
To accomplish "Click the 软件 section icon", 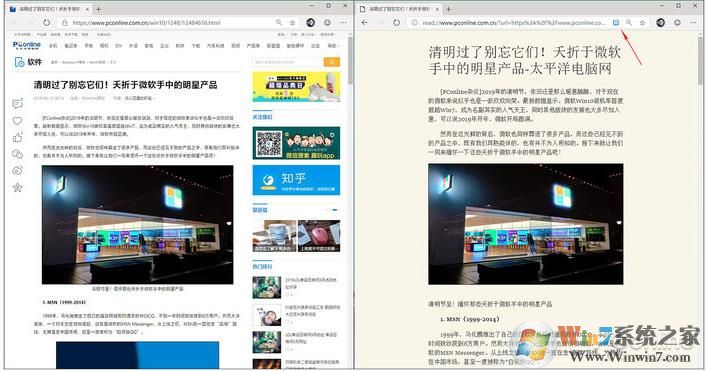I will [x=19, y=62].
